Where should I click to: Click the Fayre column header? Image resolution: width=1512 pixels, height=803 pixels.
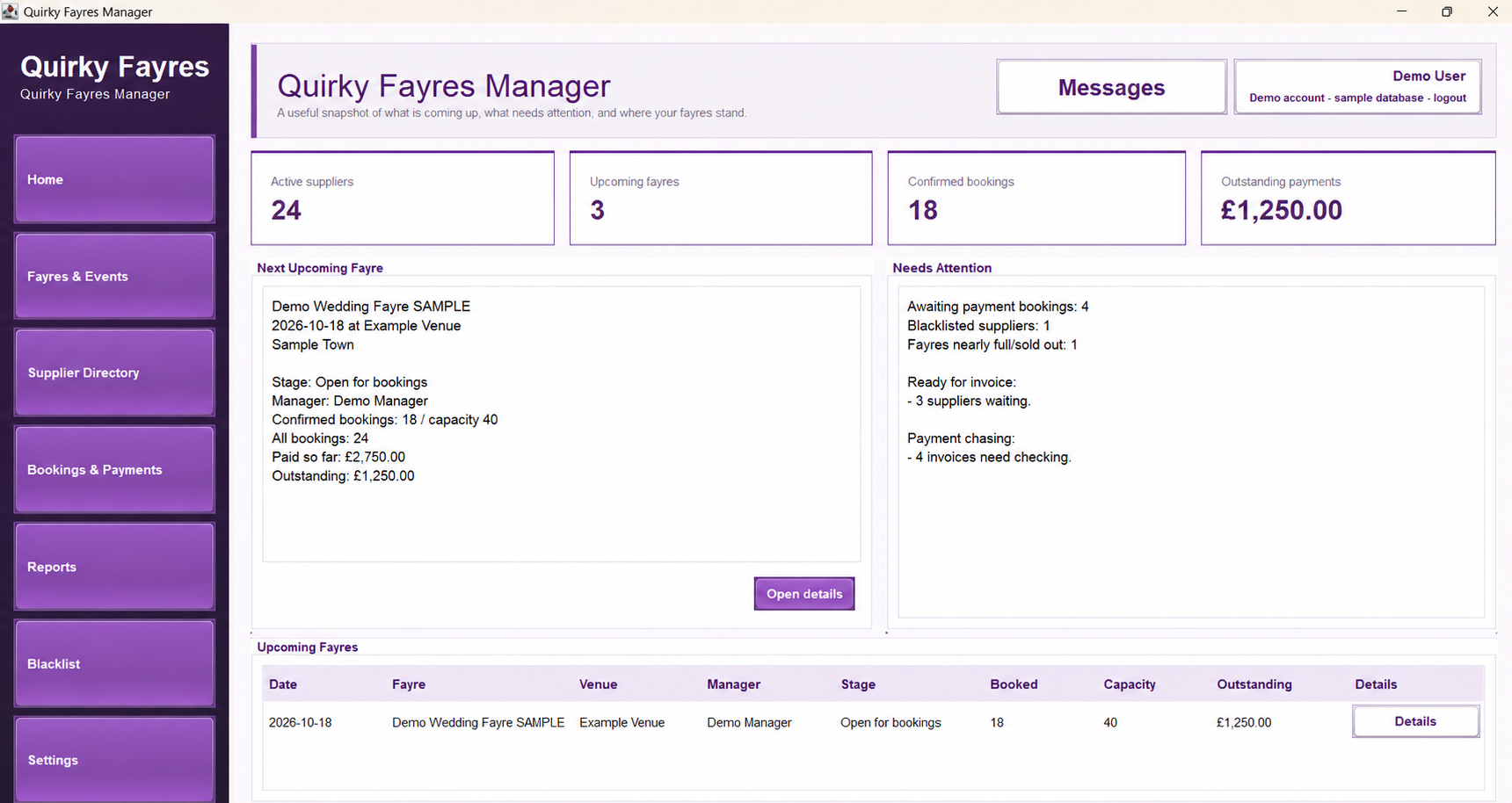coord(409,684)
